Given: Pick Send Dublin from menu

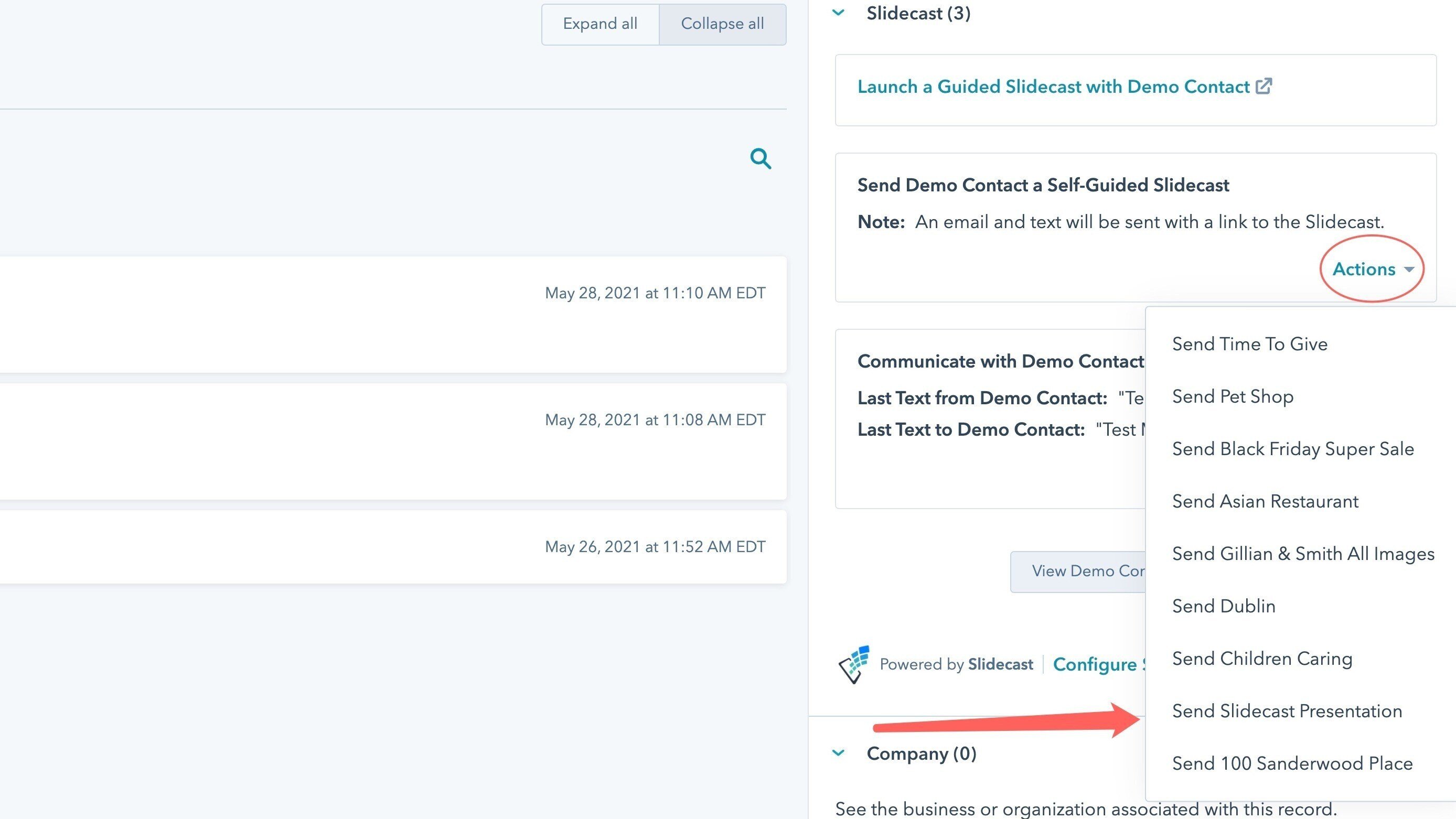Looking at the screenshot, I should click(1224, 606).
